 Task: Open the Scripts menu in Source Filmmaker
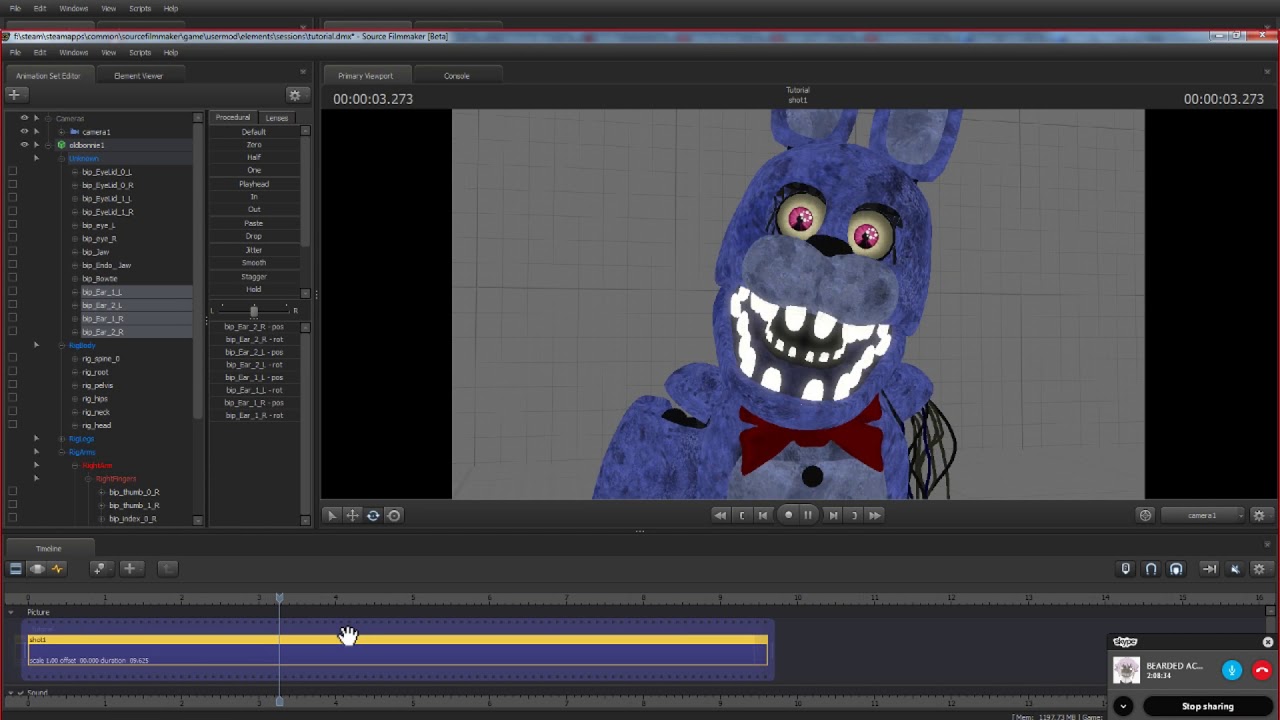click(140, 52)
